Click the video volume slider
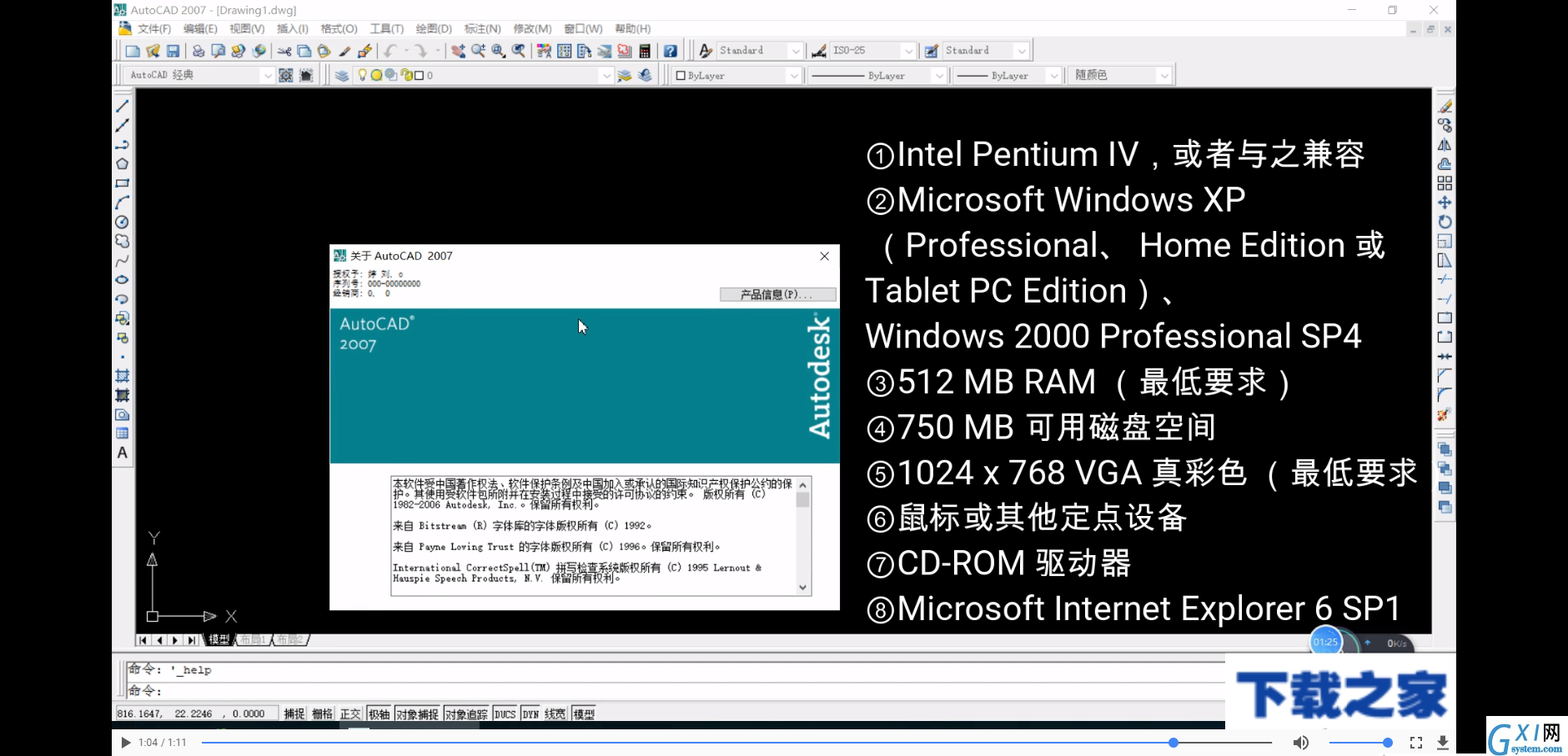This screenshot has height=756, width=1568. tap(1359, 743)
